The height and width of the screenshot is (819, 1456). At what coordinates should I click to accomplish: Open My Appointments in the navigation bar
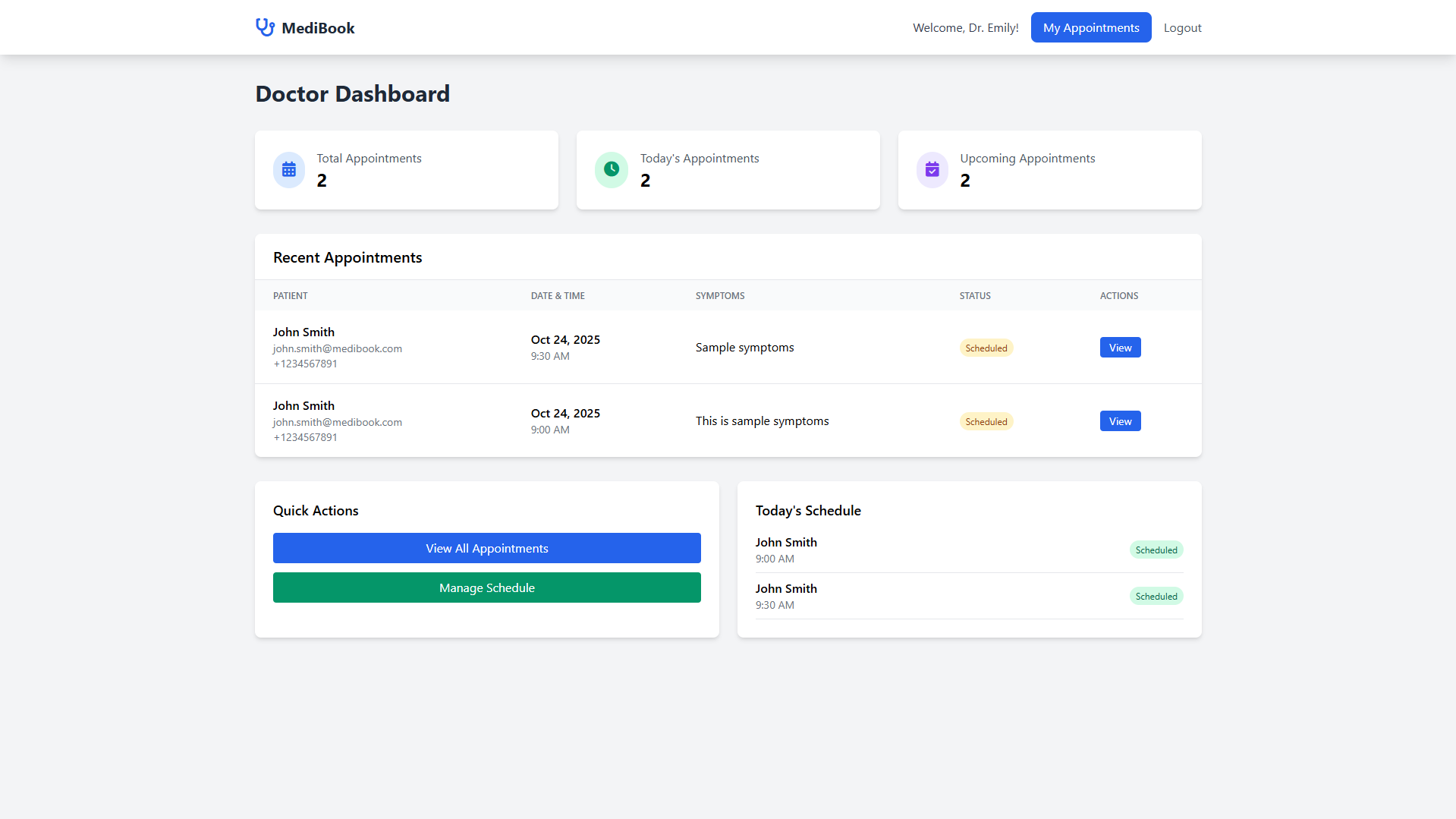[1090, 27]
